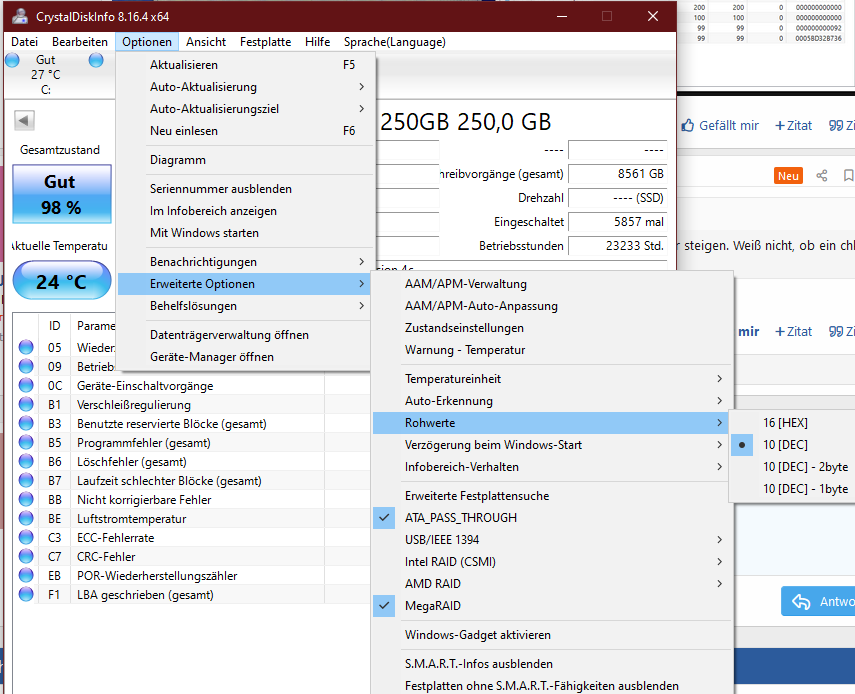Click the CrystalDiskInfo title bar app icon

(x=20, y=16)
